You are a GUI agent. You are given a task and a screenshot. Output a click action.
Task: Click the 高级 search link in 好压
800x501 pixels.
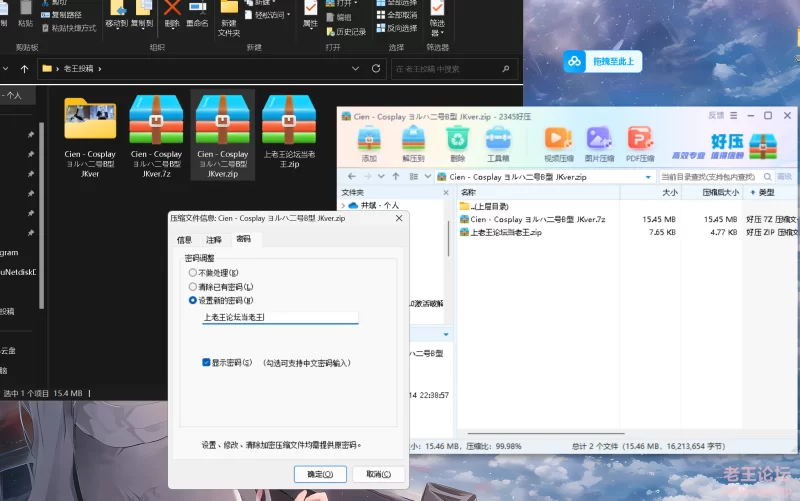[x=785, y=177]
